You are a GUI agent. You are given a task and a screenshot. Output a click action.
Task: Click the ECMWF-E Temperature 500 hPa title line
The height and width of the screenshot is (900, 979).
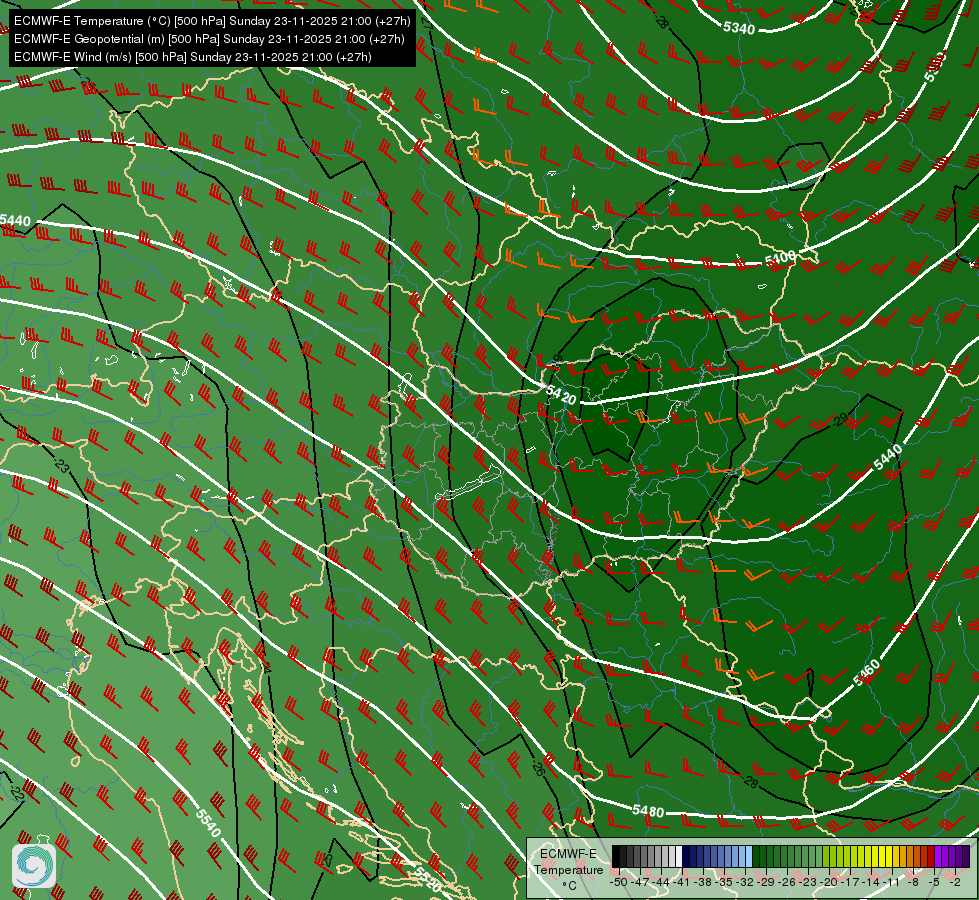pyautogui.click(x=212, y=21)
